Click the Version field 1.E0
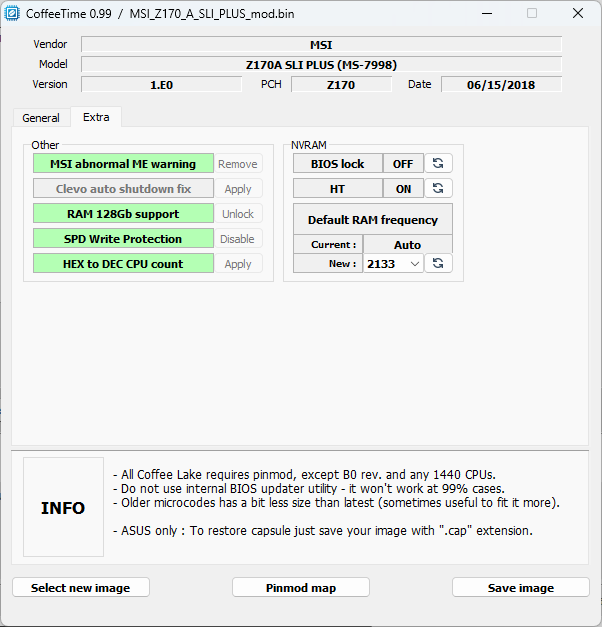 [162, 84]
